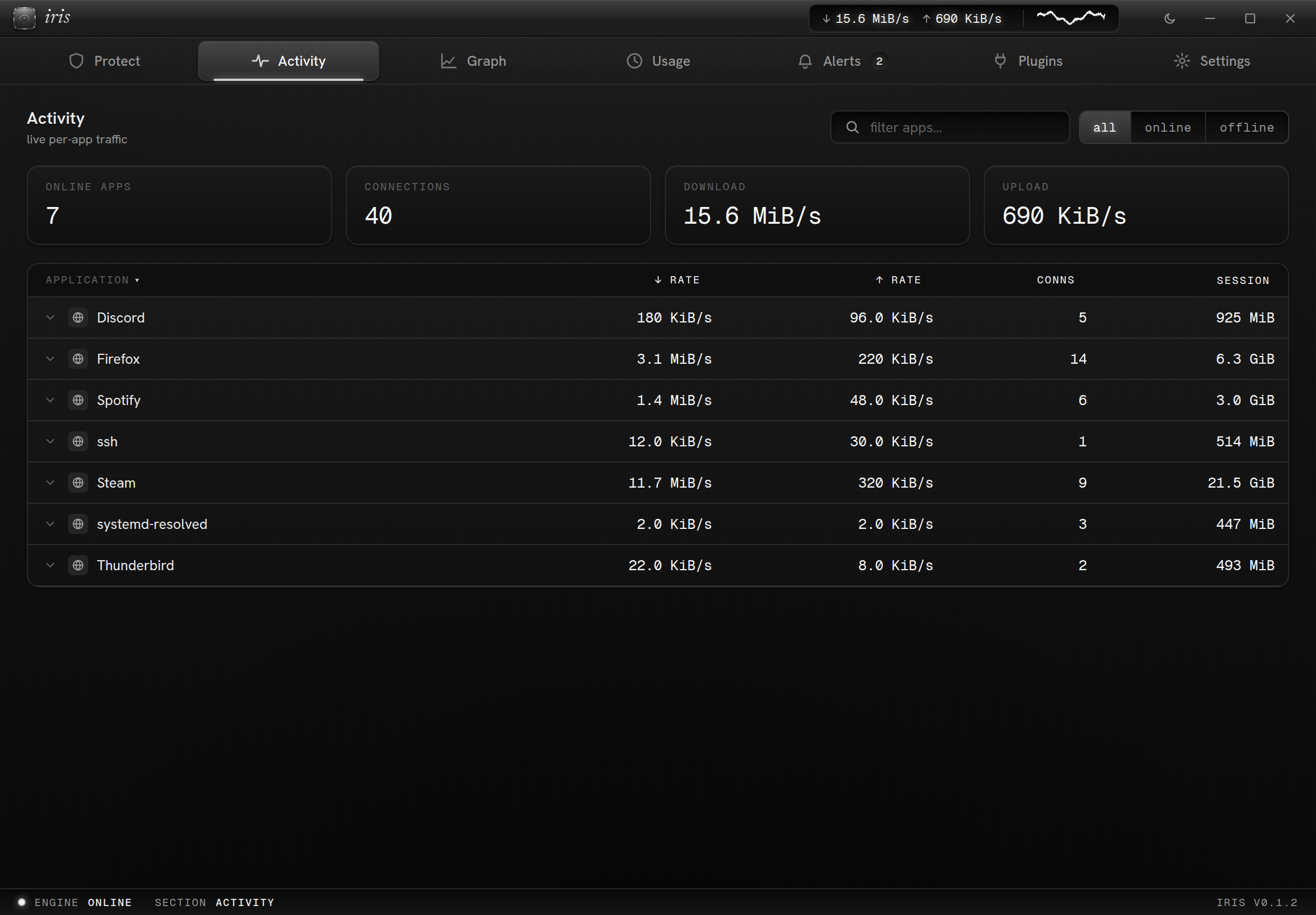Expand the Thunderbird row chevron

50,565
